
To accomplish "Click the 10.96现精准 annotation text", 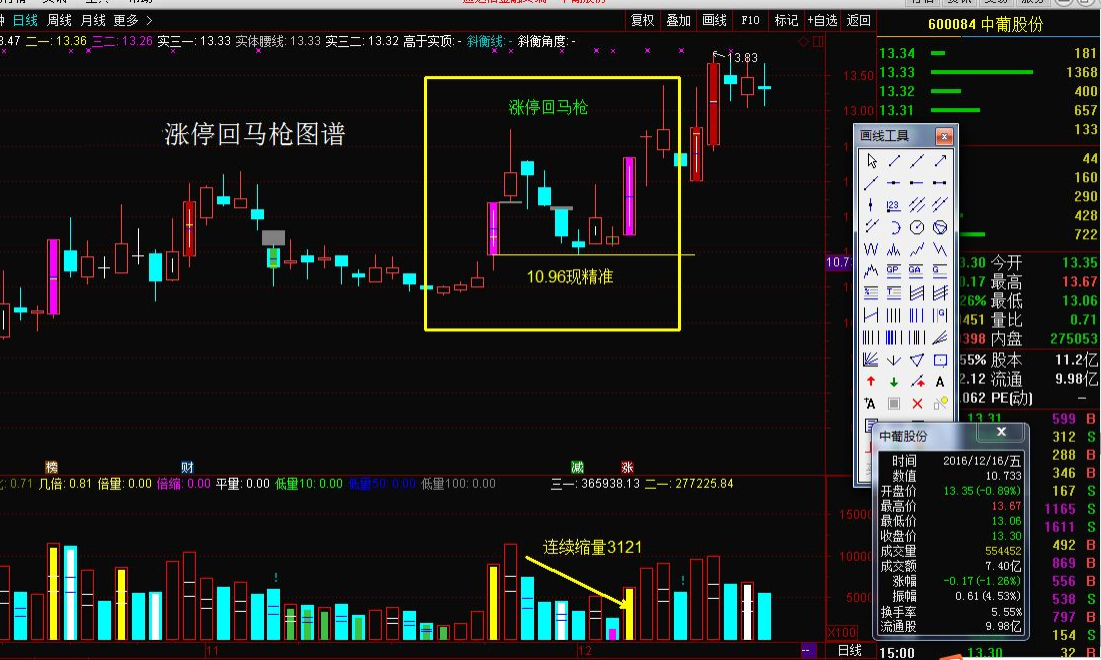I will coord(569,277).
